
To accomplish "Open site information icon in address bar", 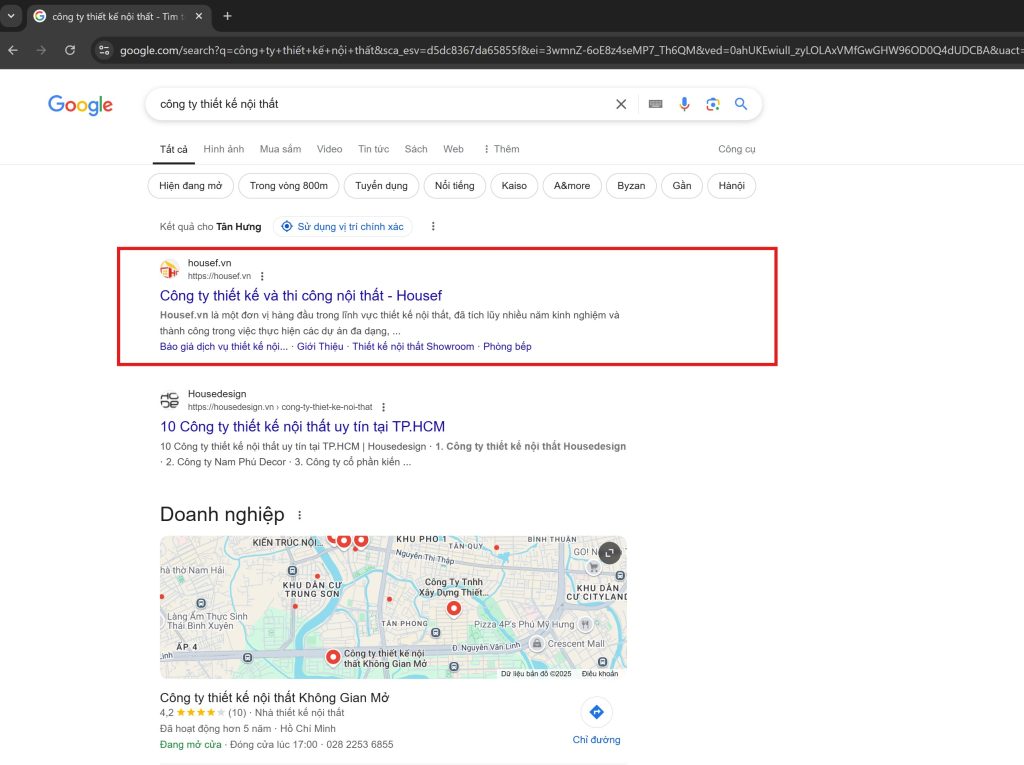I will click(103, 50).
